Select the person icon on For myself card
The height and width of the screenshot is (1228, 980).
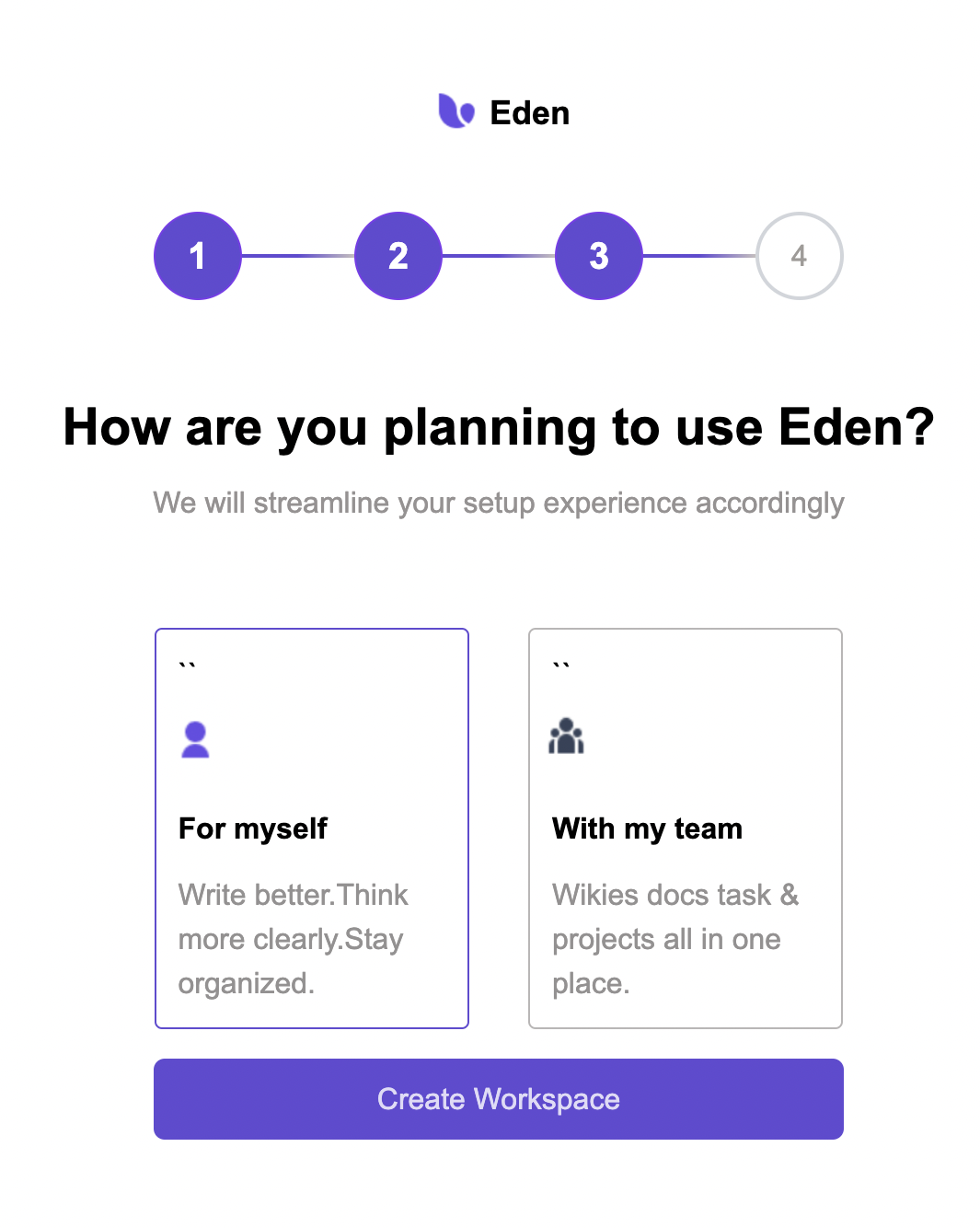194,737
